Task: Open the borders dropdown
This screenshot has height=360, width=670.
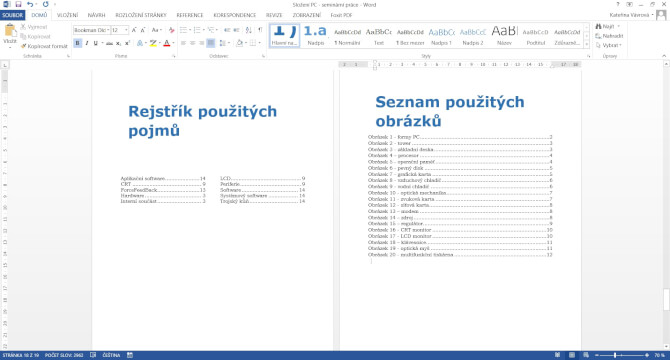Action: pyautogui.click(x=259, y=43)
